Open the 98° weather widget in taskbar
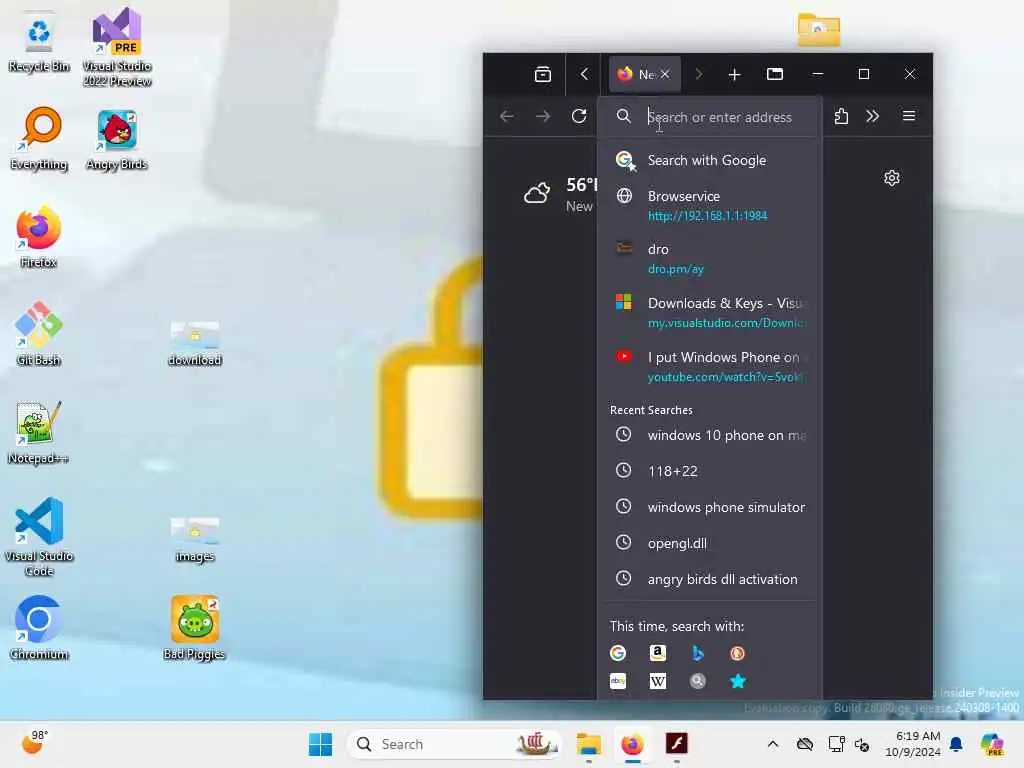The height and width of the screenshot is (768, 1024). pyautogui.click(x=35, y=743)
